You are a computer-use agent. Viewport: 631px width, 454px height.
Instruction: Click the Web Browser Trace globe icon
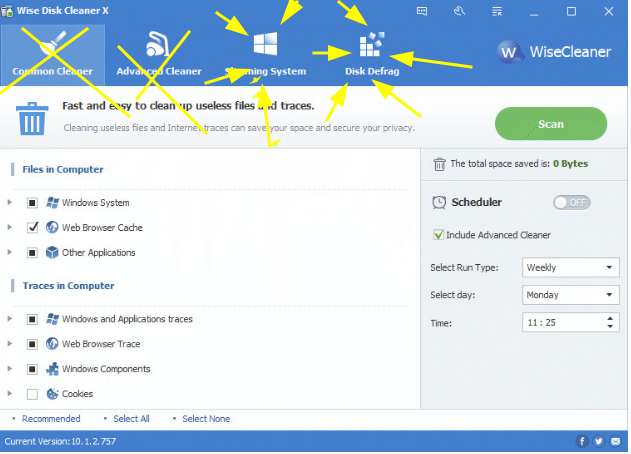tap(52, 345)
